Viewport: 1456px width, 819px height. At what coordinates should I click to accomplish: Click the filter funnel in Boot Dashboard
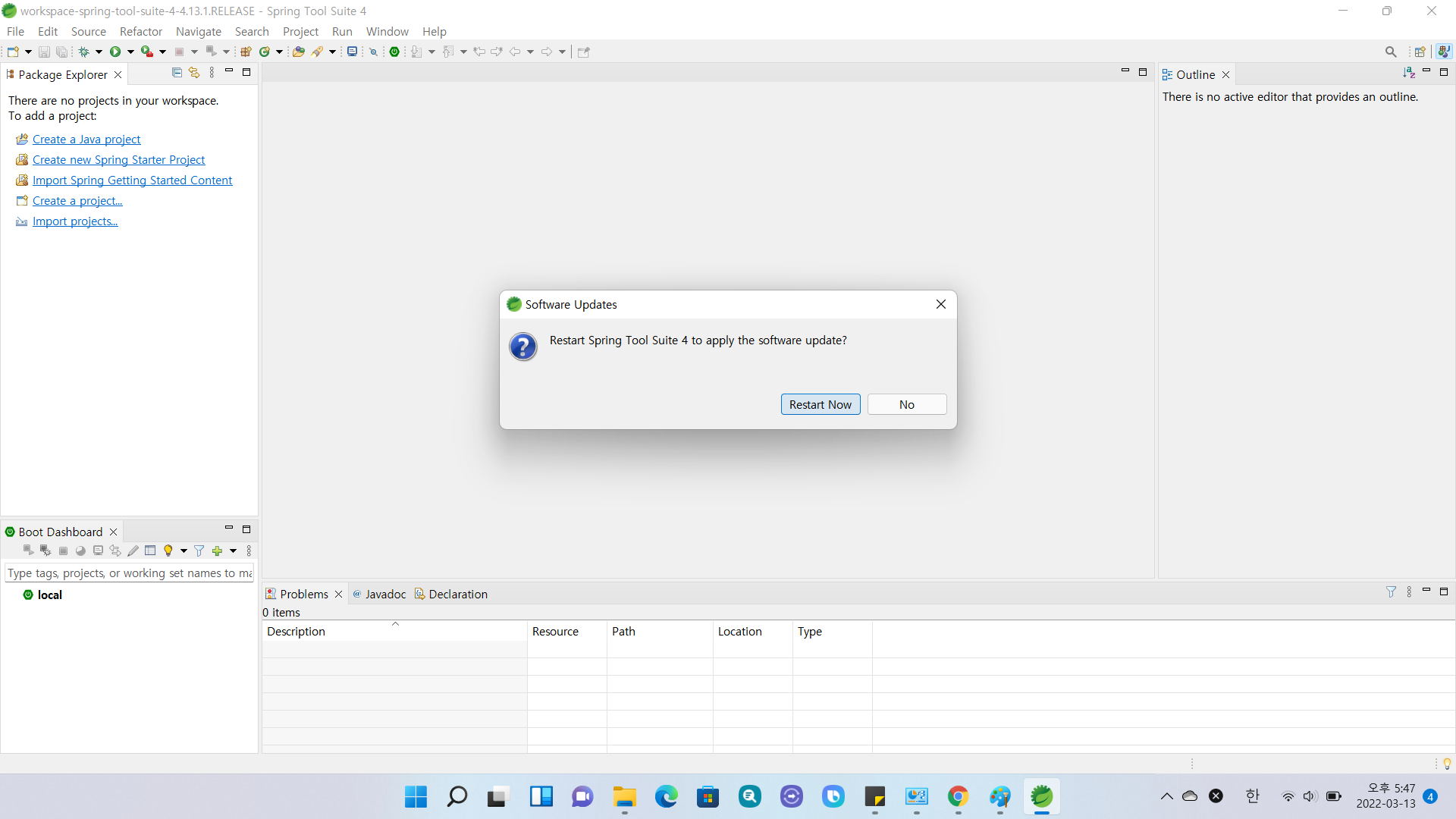[199, 551]
